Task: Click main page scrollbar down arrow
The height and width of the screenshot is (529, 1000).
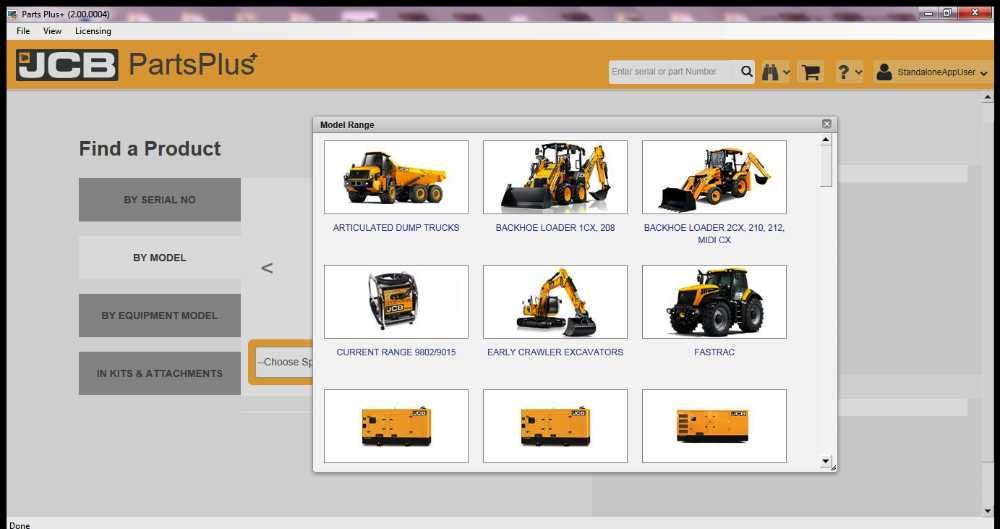Action: click(988, 510)
